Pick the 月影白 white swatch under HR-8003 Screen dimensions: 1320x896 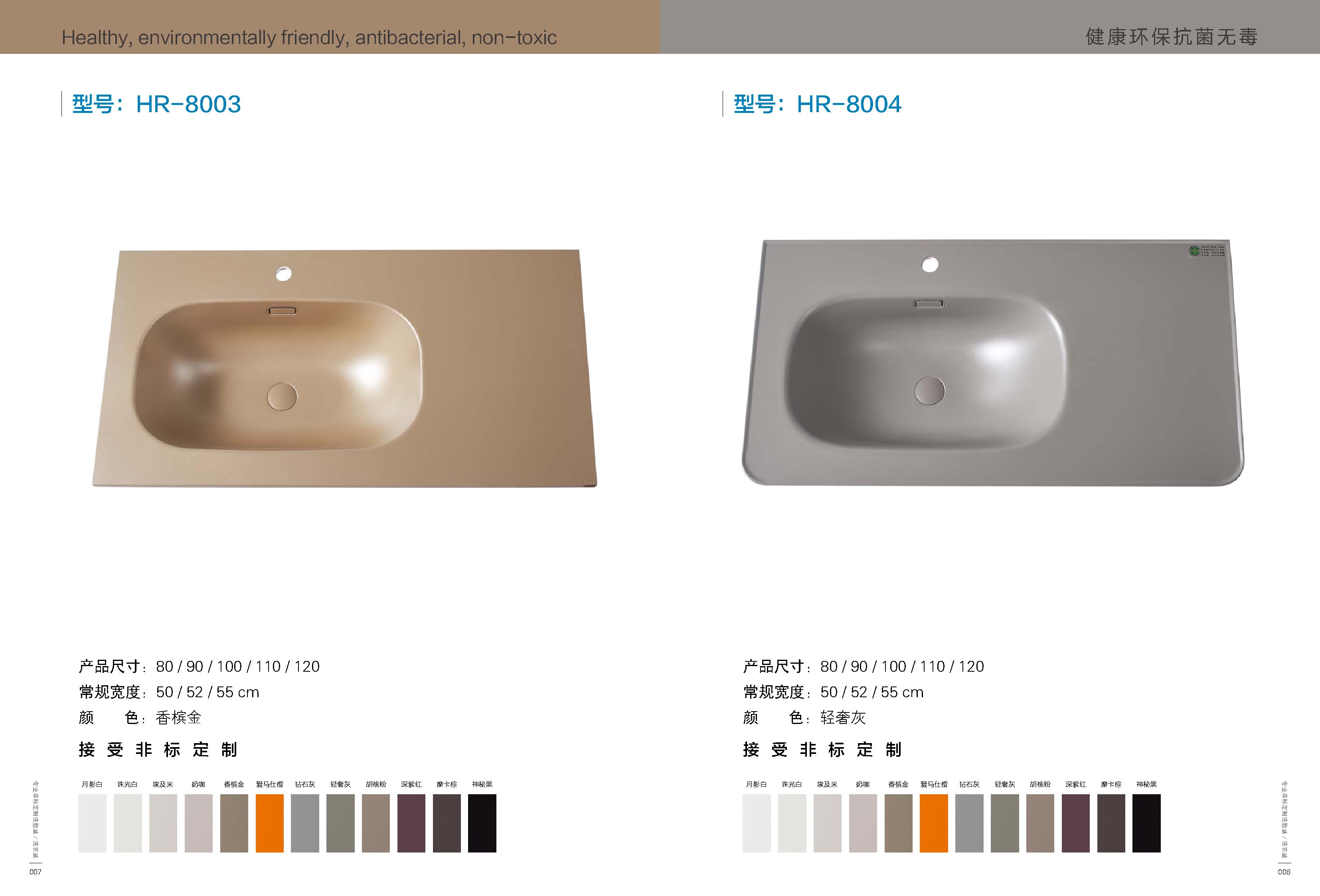92,823
